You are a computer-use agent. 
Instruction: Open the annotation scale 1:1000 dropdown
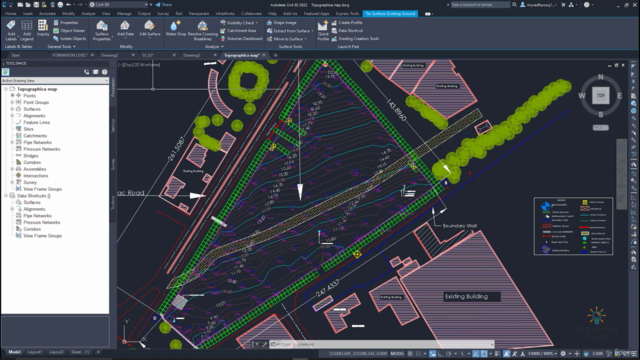[x=542, y=353]
